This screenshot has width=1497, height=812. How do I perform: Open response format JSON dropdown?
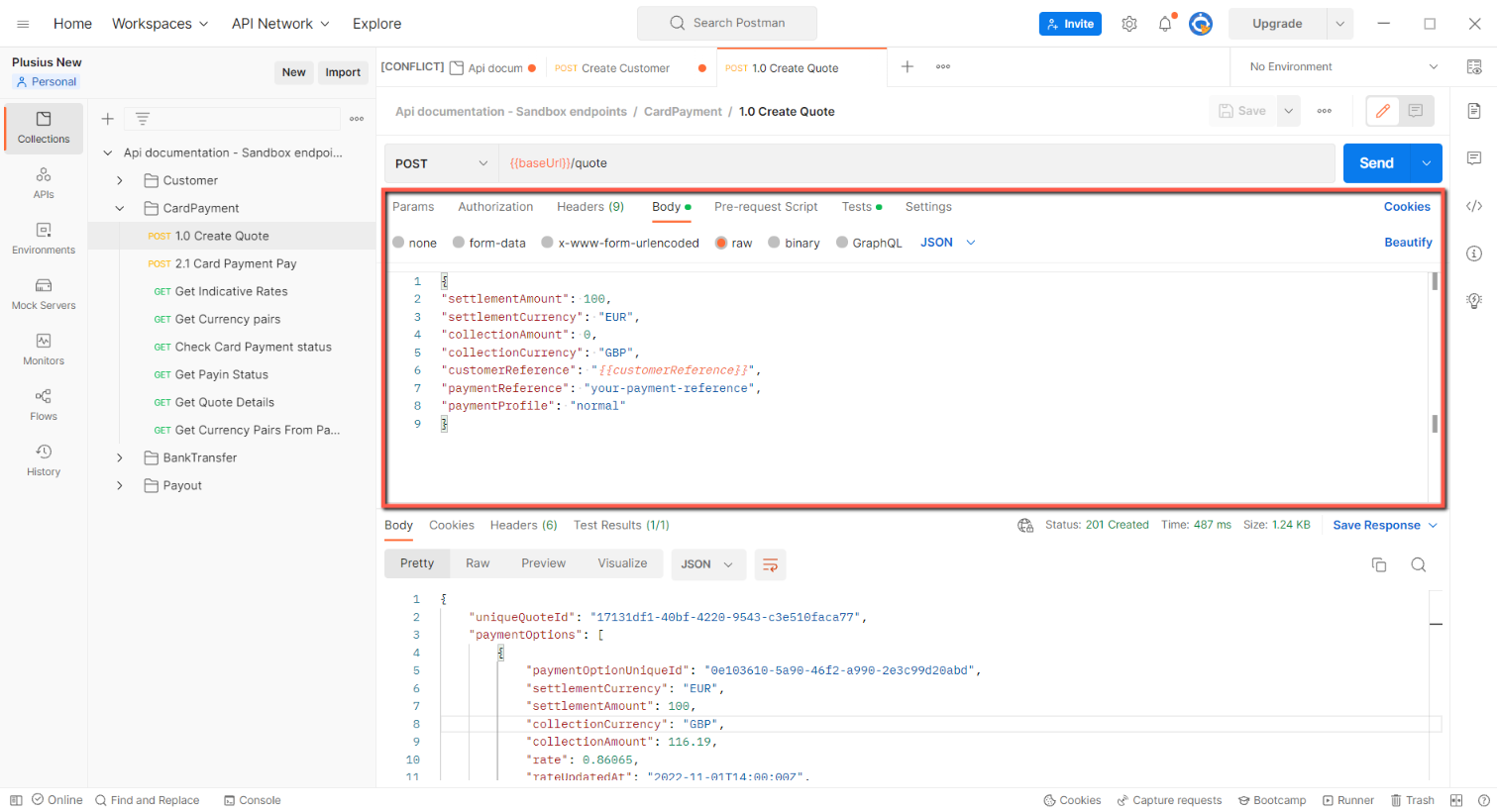click(707, 564)
